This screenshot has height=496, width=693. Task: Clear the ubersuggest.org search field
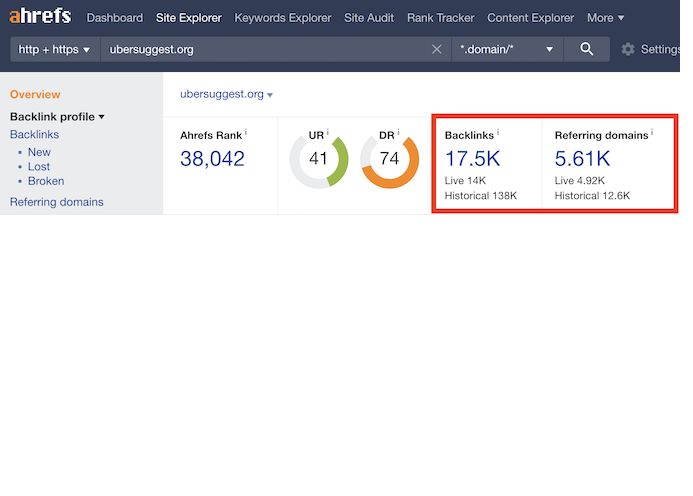(437, 49)
